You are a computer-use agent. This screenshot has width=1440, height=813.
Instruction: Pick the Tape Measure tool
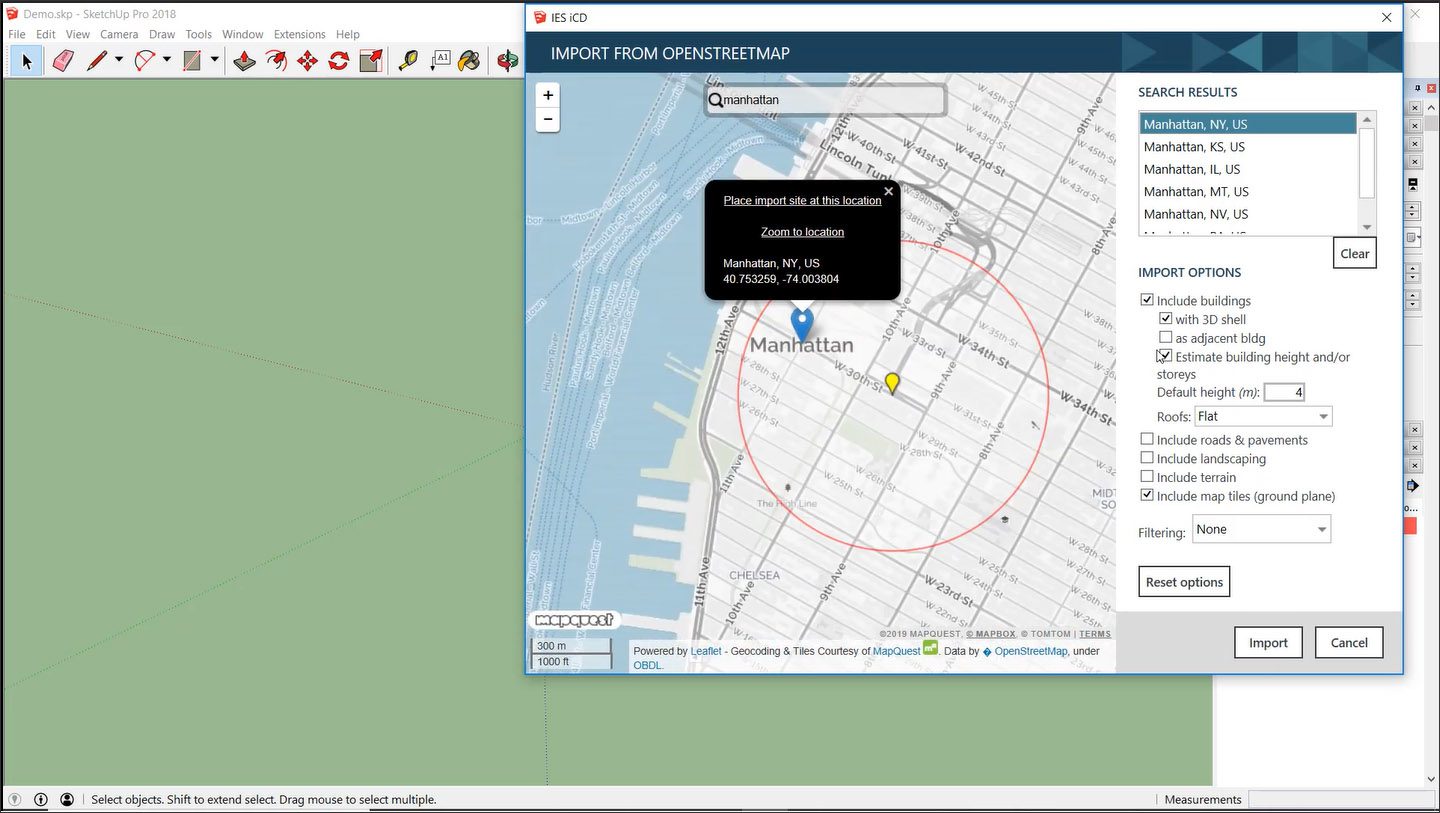click(x=408, y=61)
